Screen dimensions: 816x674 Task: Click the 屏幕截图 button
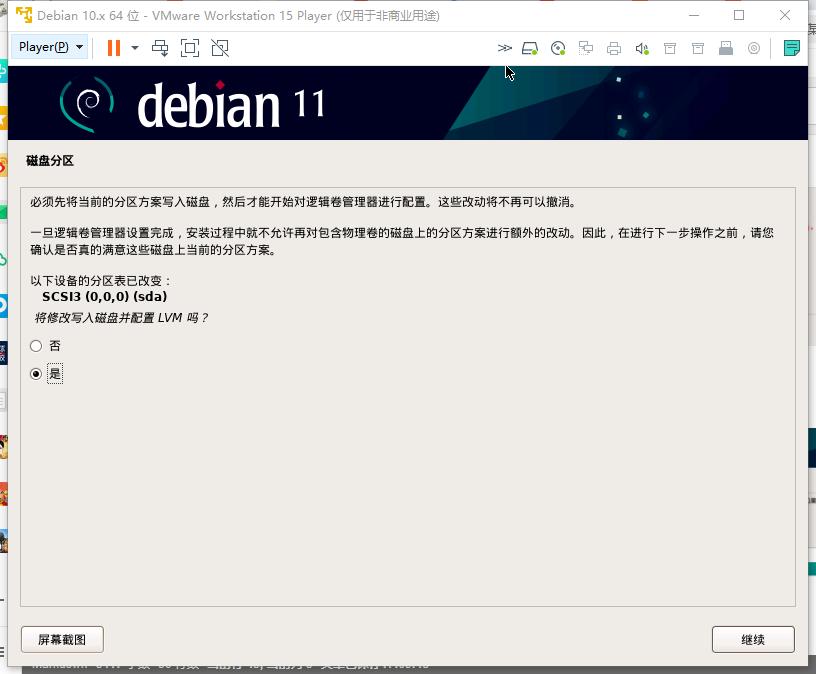point(62,640)
